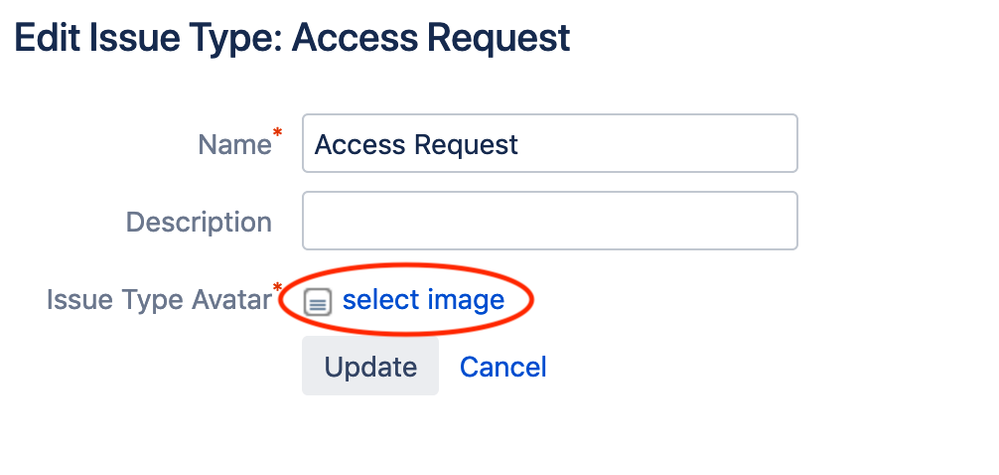Focus the Name input field
This screenshot has height=475, width=999.
click(550, 143)
